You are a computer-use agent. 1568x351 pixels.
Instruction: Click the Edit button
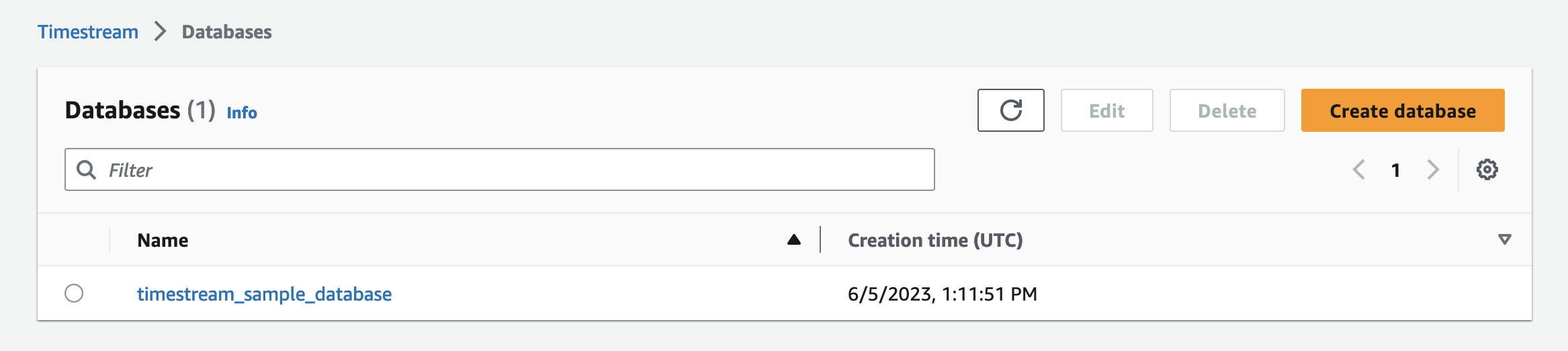click(x=1106, y=110)
